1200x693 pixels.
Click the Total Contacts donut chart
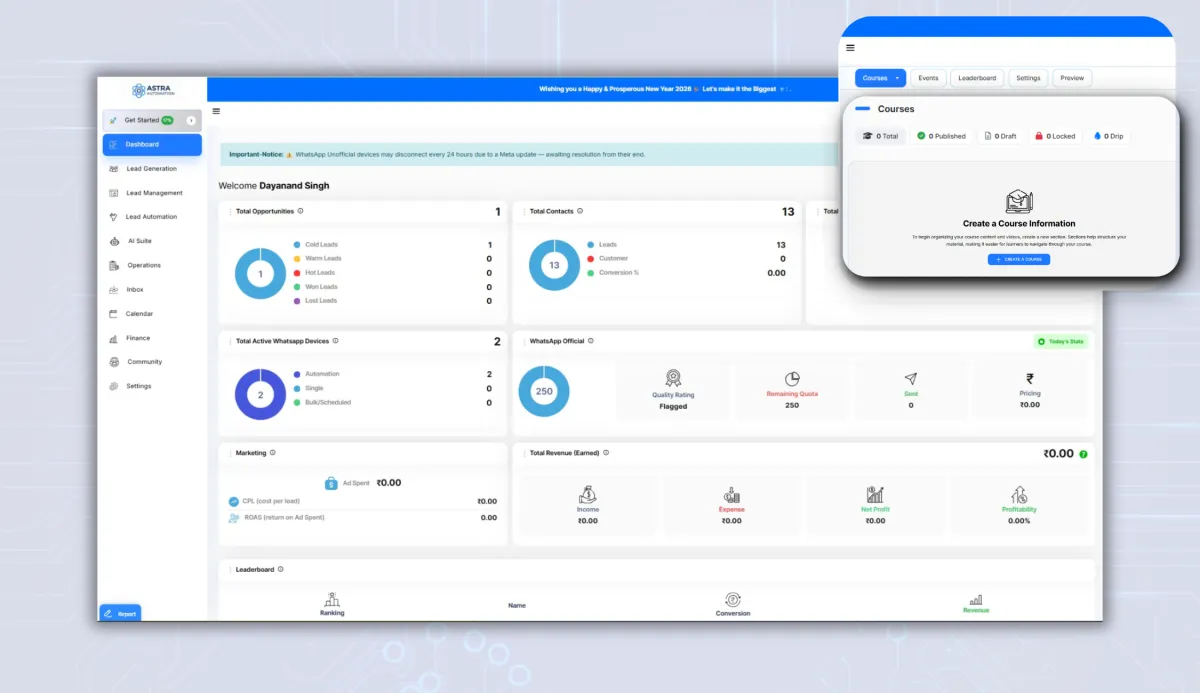tap(555, 265)
